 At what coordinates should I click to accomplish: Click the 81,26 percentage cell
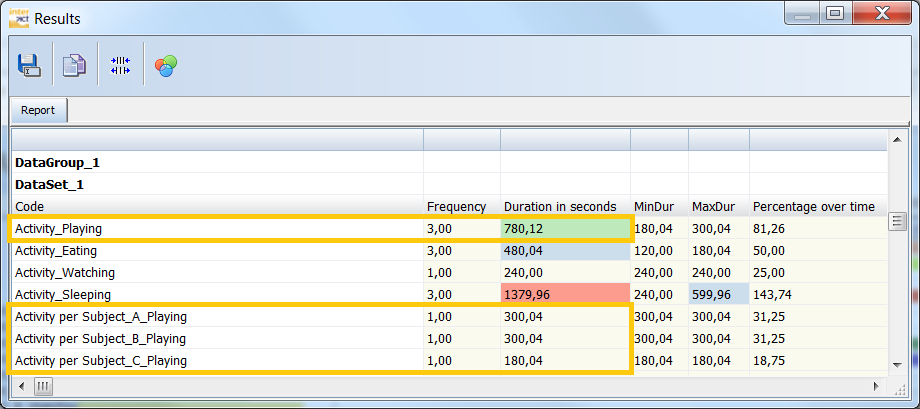click(818, 228)
